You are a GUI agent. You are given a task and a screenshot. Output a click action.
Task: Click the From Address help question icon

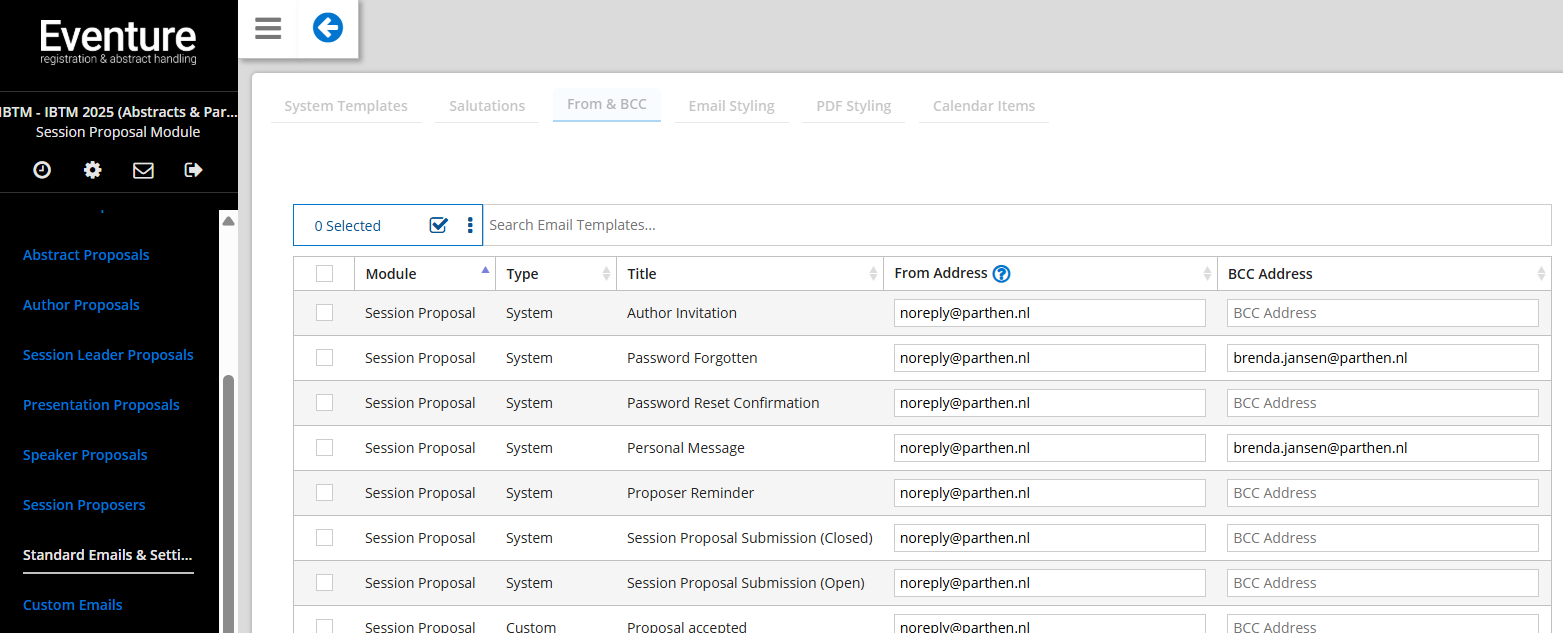1001,274
